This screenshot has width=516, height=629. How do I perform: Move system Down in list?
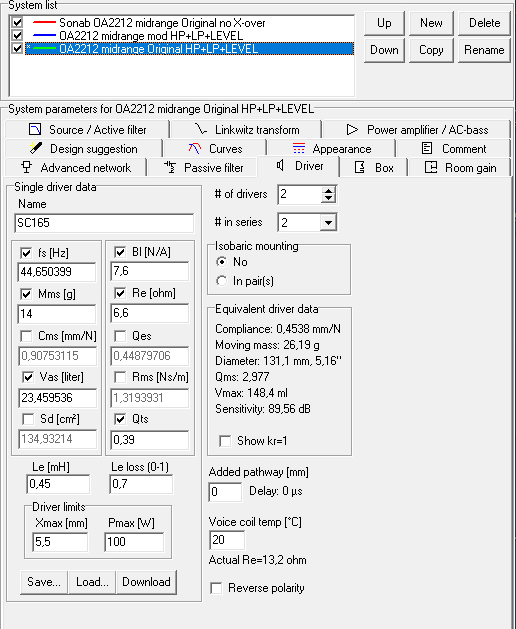[384, 50]
